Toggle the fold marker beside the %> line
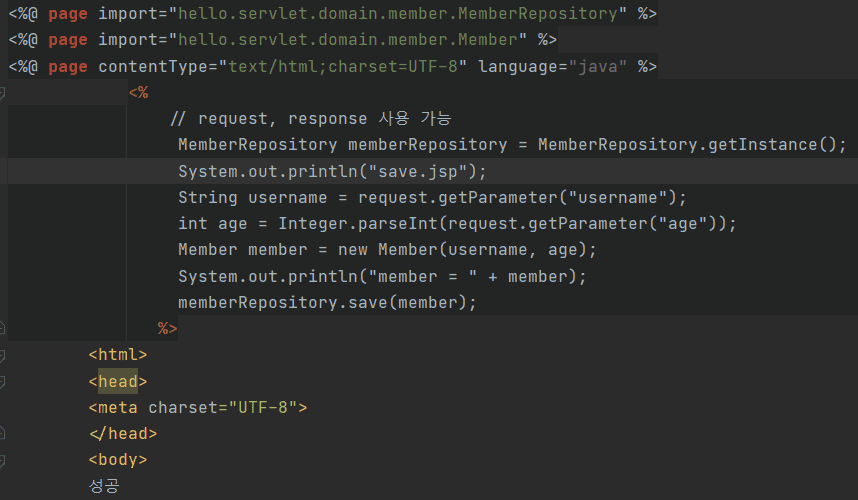Image resolution: width=858 pixels, height=500 pixels. 2,328
